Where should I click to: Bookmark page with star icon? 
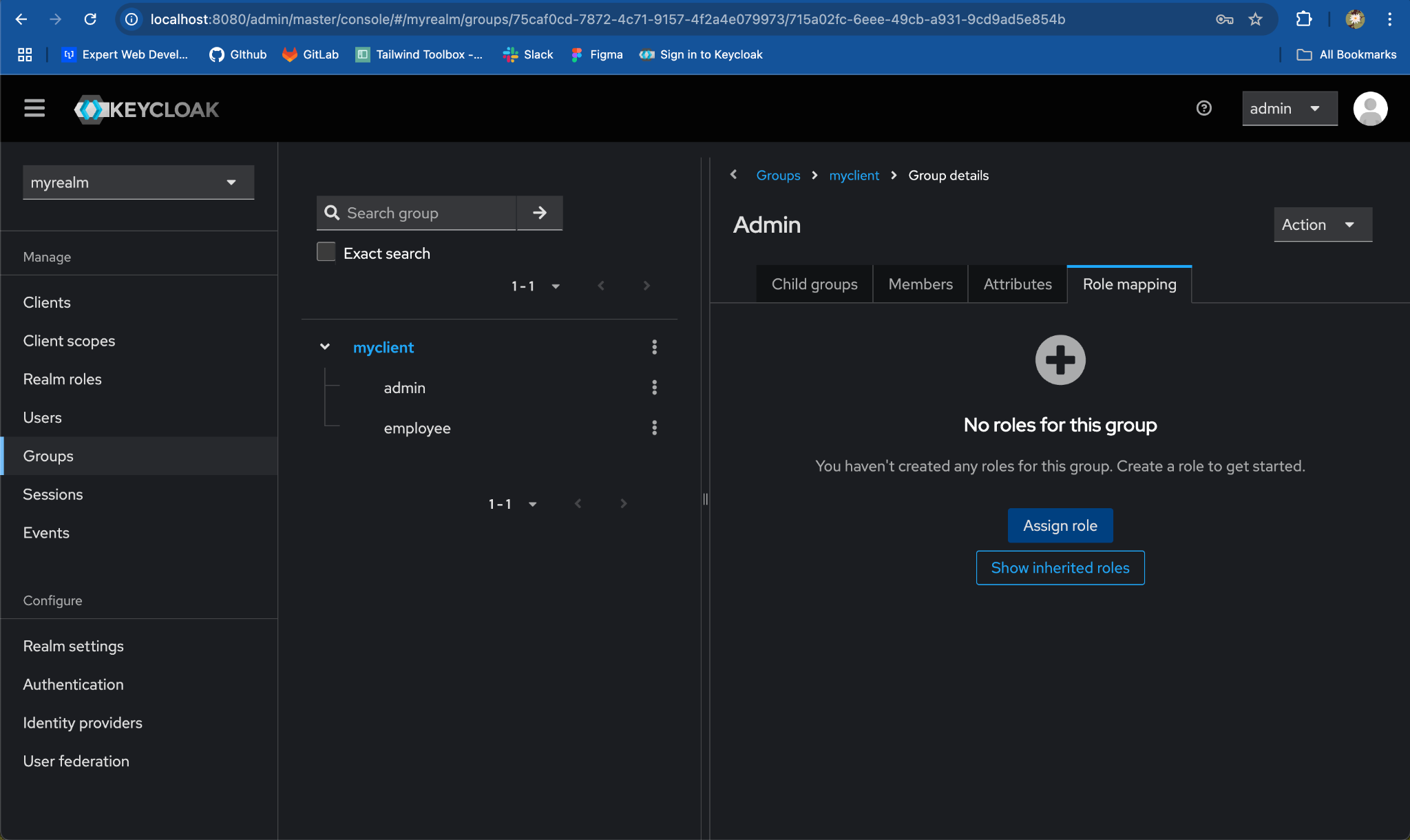tap(1255, 19)
